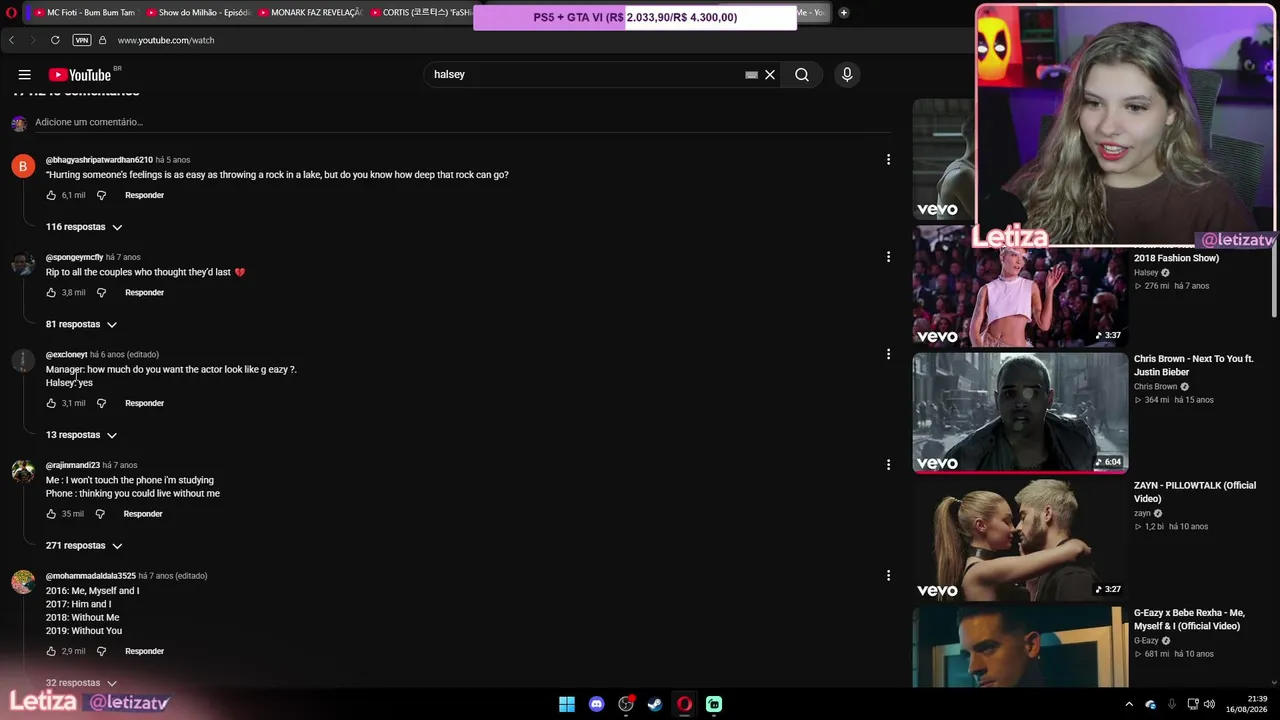Play the ZAYN 3:27 thumbnail
Screen dimensions: 1280x720
[1020, 540]
